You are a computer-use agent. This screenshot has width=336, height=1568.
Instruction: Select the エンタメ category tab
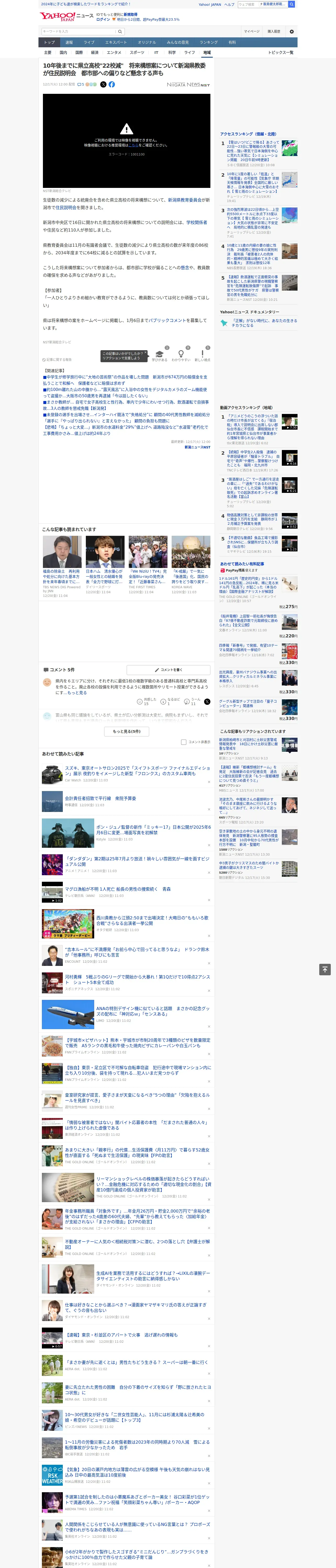pos(114,52)
